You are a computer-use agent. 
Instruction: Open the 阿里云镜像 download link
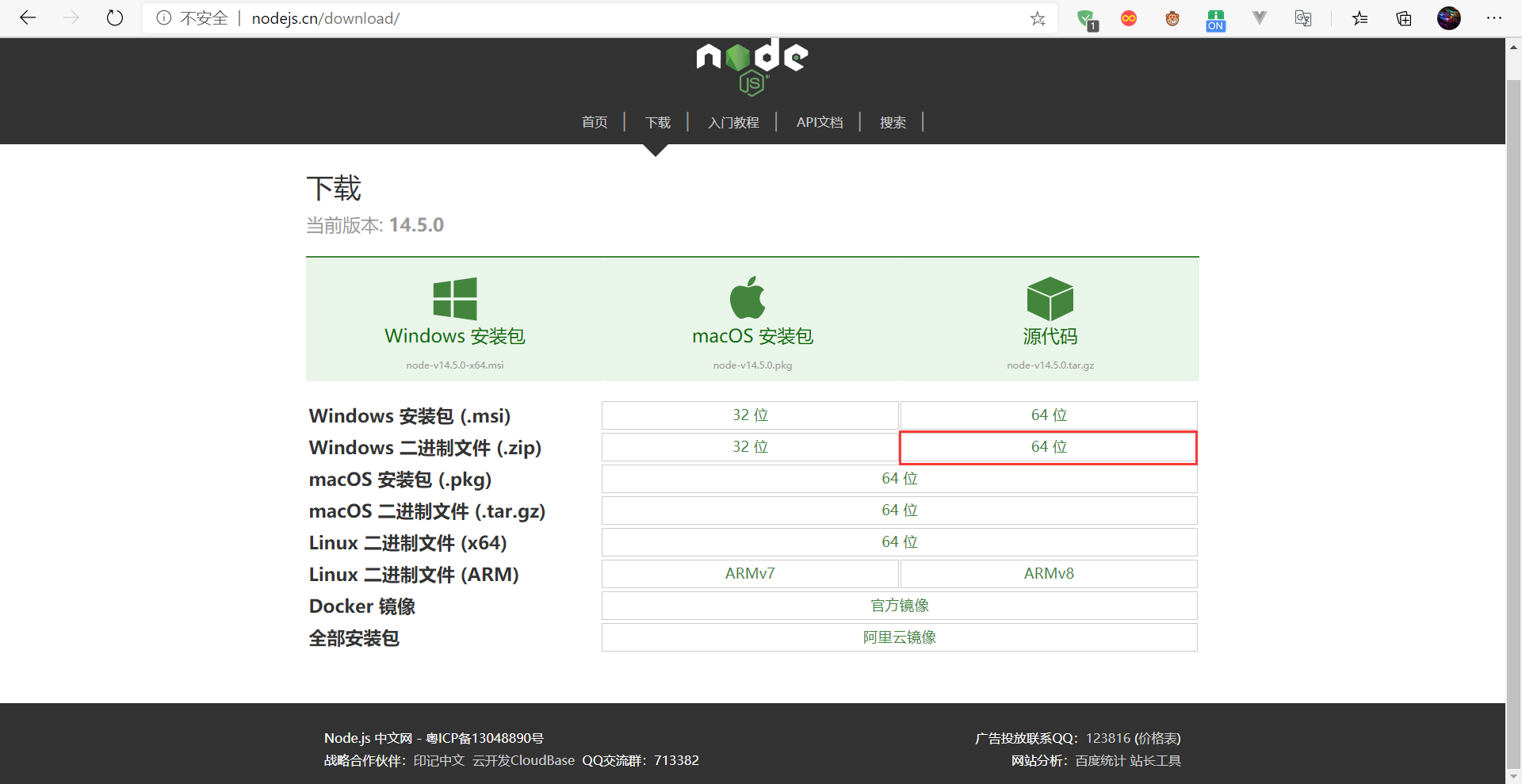pyautogui.click(x=899, y=637)
